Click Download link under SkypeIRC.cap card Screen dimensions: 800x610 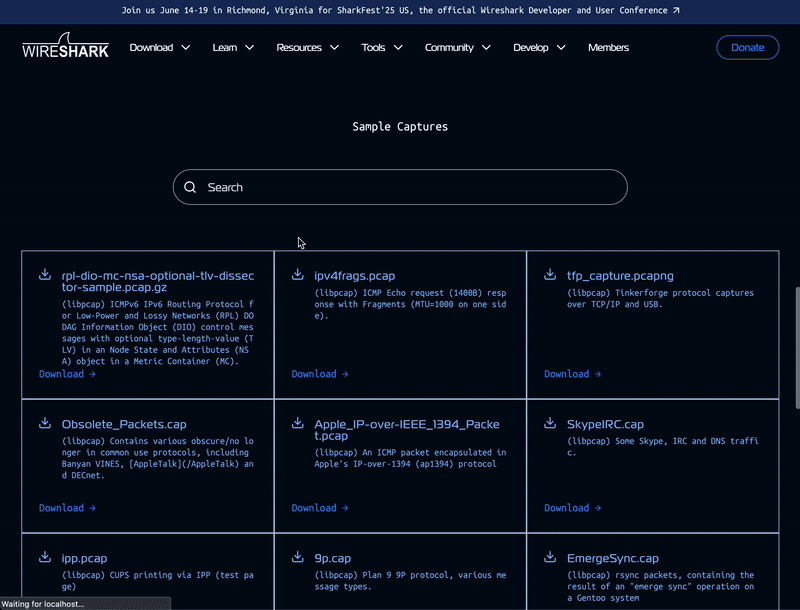[x=572, y=508]
